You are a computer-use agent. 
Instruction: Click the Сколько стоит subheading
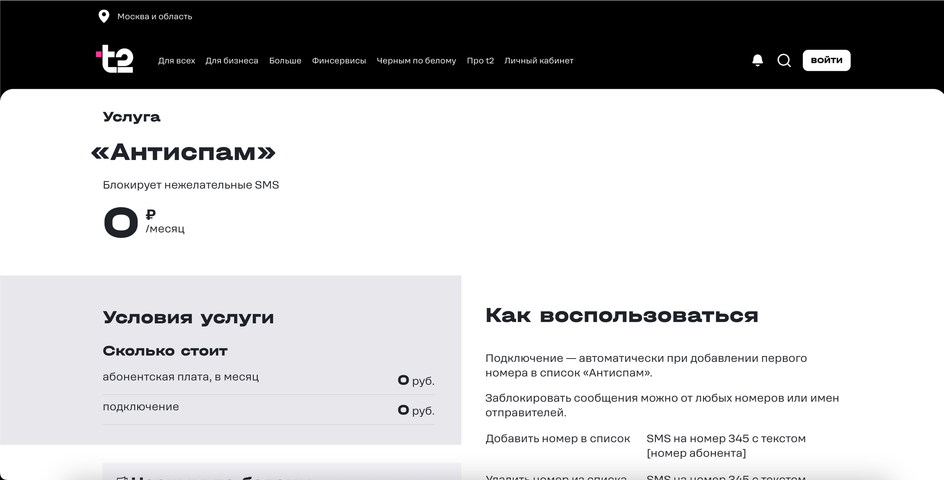[165, 351]
